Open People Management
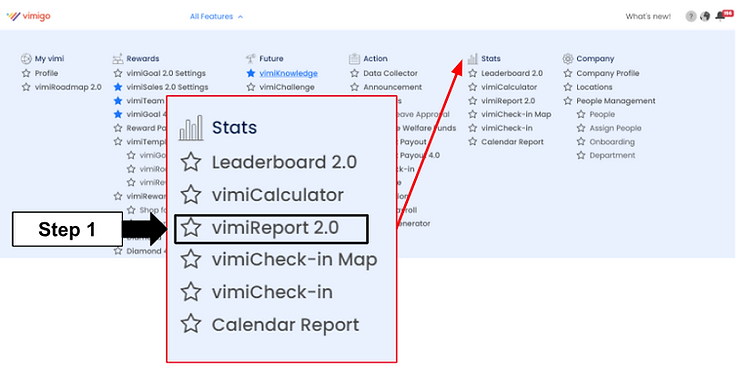Viewport: 740px width, 379px height. pyautogui.click(x=616, y=101)
